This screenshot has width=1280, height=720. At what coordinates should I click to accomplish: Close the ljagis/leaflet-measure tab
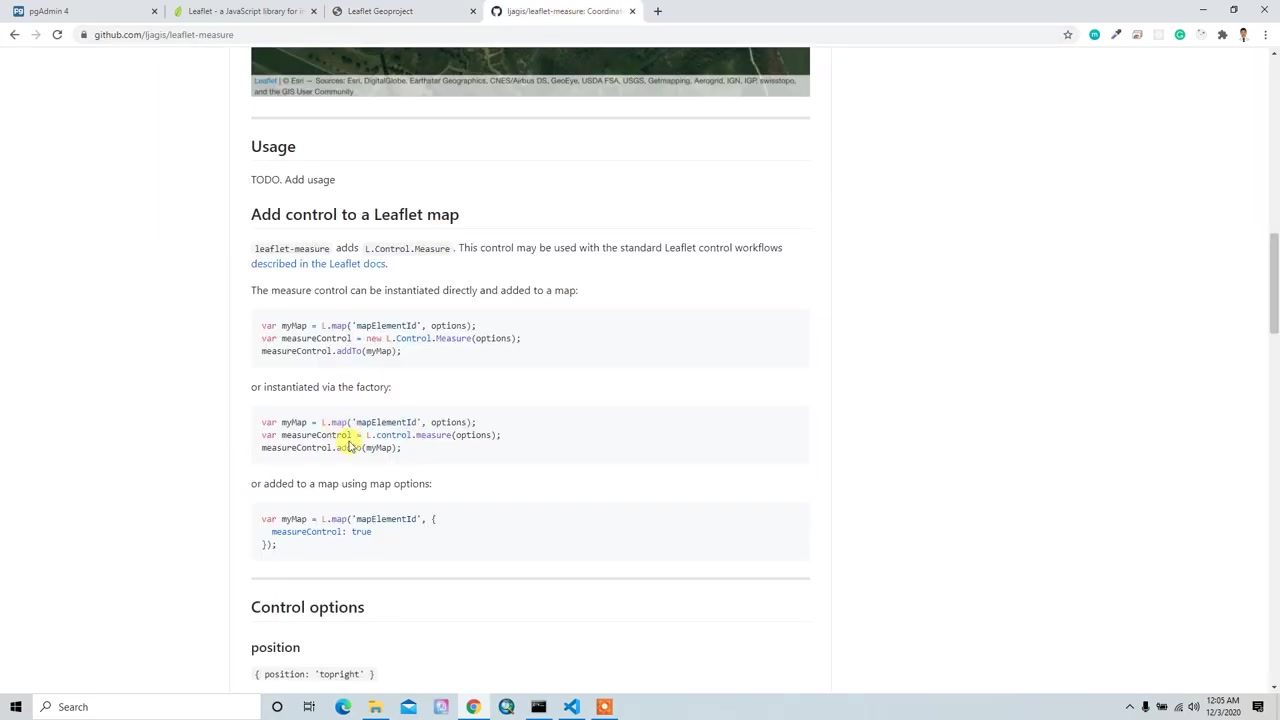[632, 11]
